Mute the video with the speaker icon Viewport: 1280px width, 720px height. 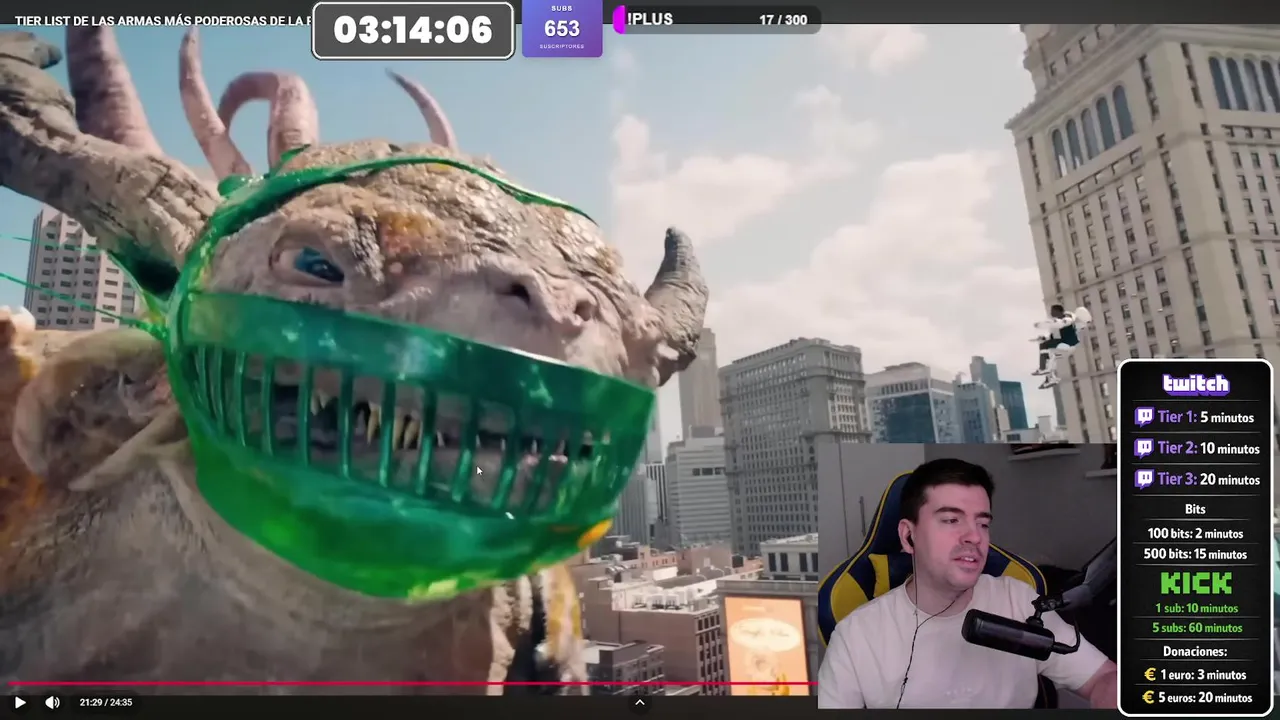(52, 702)
